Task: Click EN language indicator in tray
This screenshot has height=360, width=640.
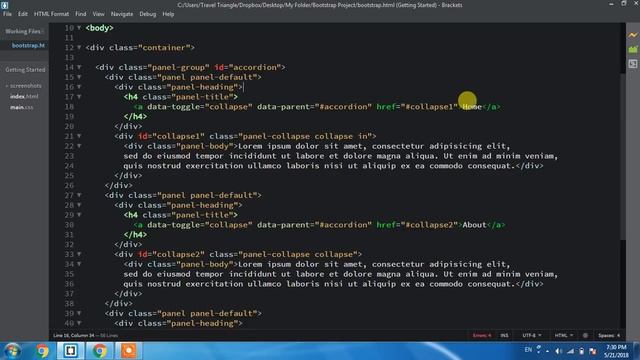Action: pyautogui.click(x=528, y=350)
